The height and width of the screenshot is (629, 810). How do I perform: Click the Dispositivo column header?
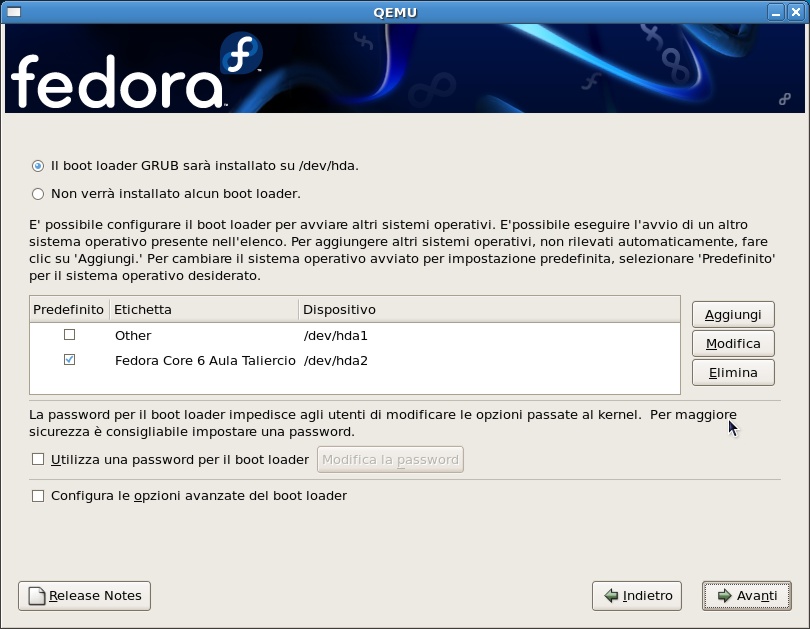489,310
